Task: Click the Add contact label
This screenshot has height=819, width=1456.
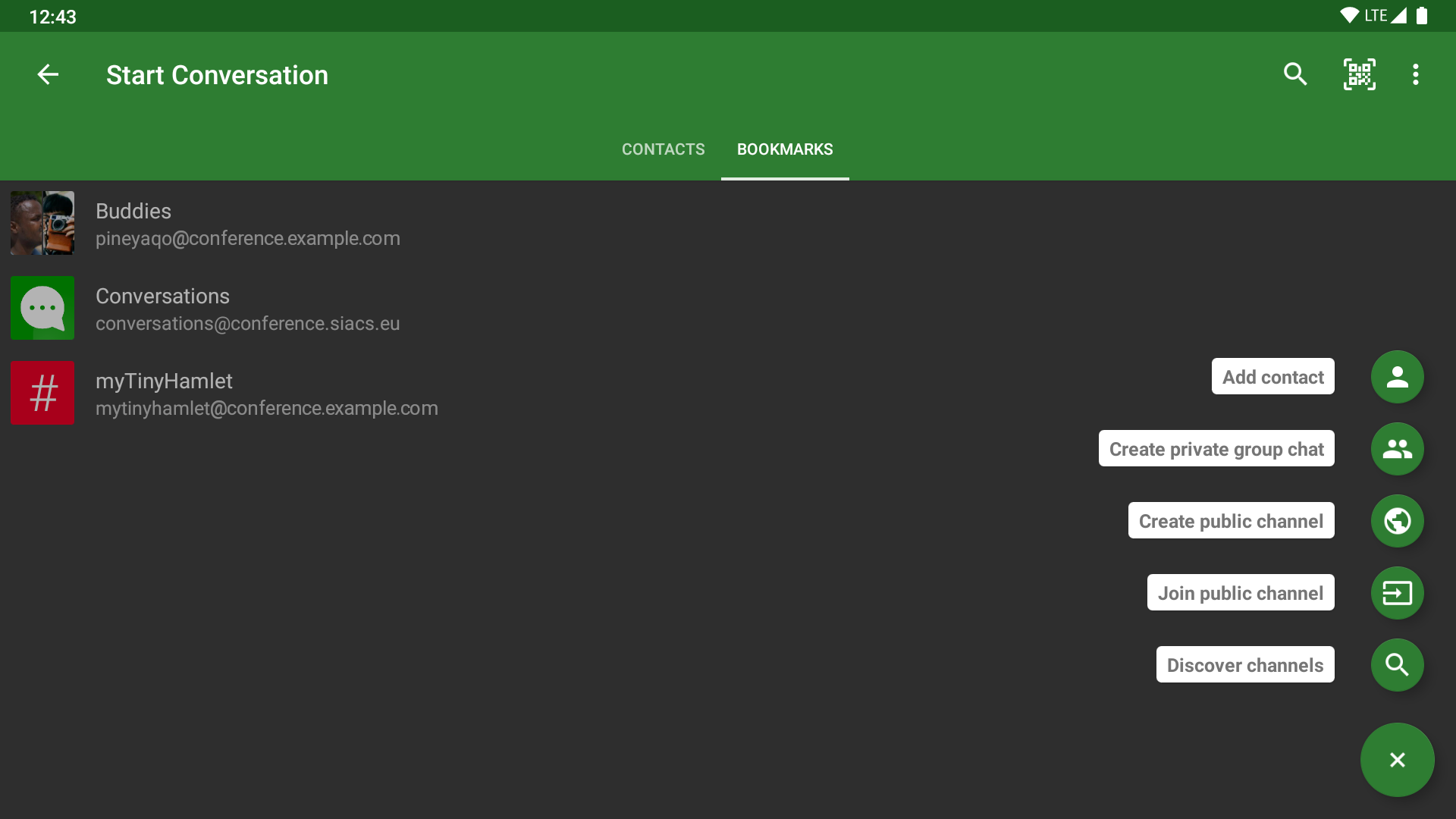Action: tap(1272, 377)
